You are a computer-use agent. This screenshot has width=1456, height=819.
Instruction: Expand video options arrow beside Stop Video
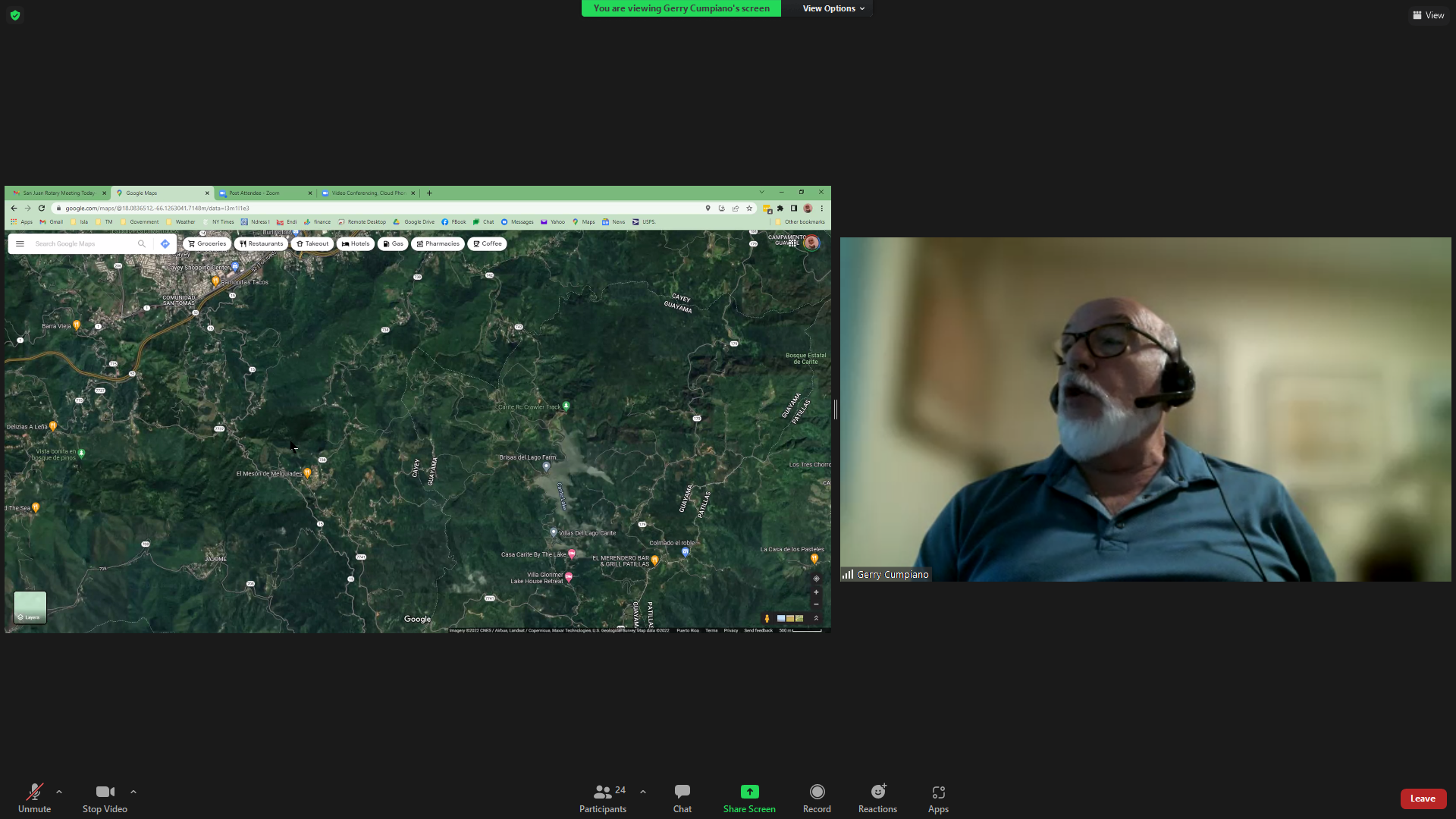(133, 792)
